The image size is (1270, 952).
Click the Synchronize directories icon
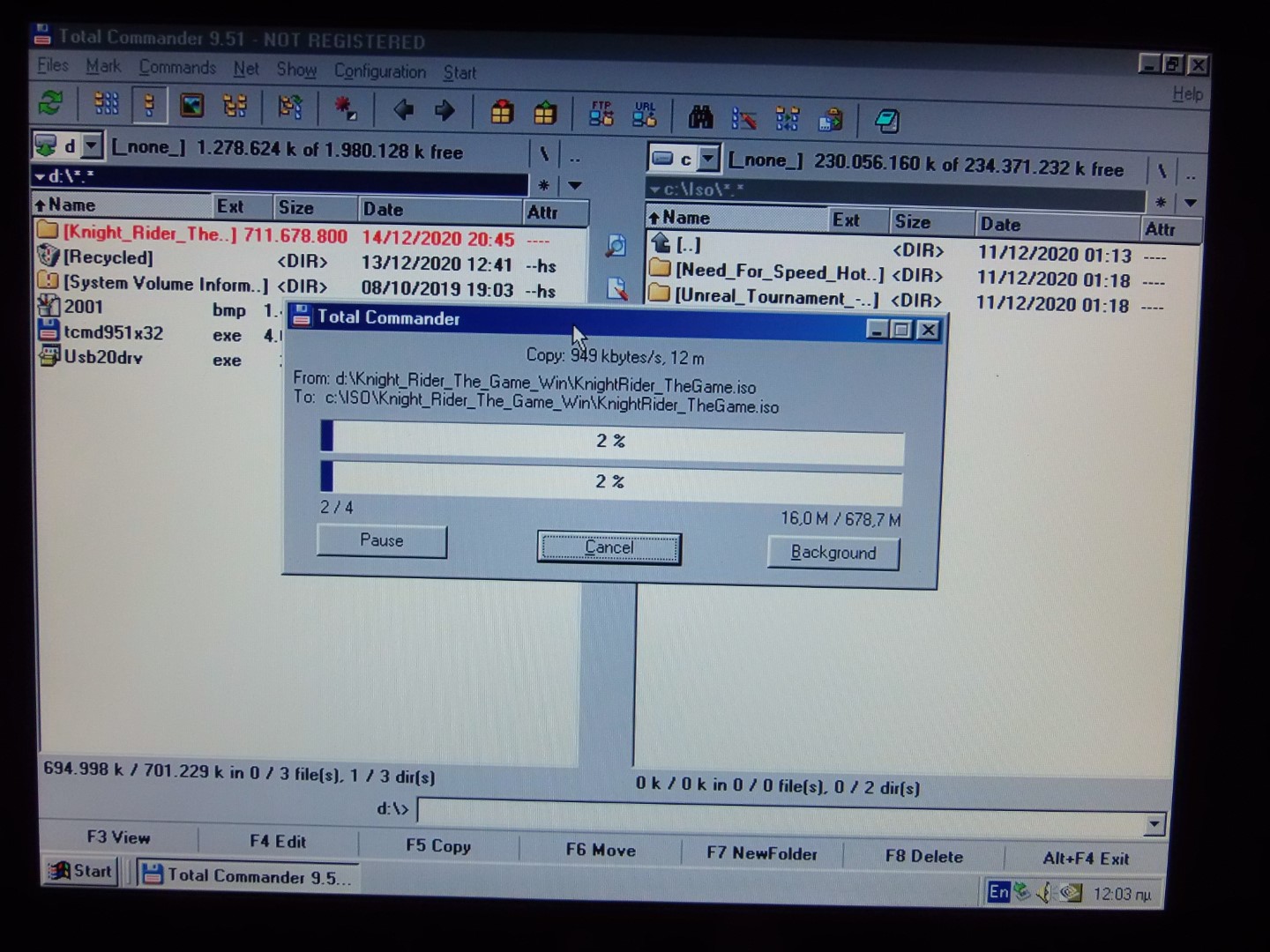click(x=787, y=118)
